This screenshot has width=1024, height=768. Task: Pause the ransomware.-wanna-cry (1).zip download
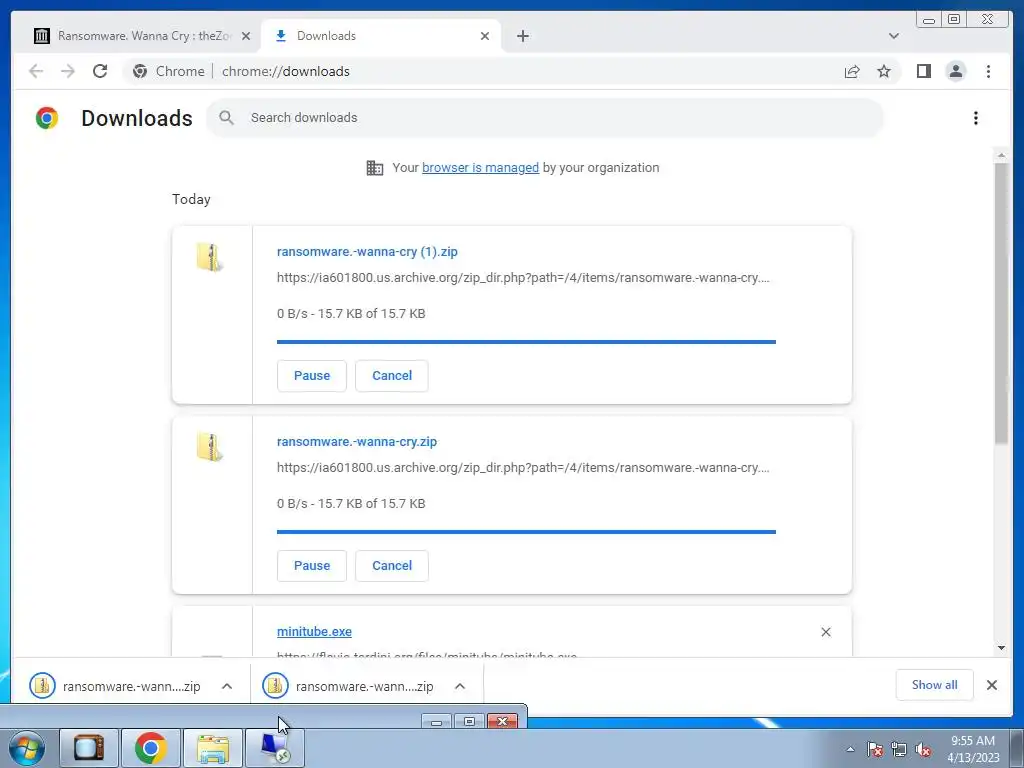click(x=312, y=376)
